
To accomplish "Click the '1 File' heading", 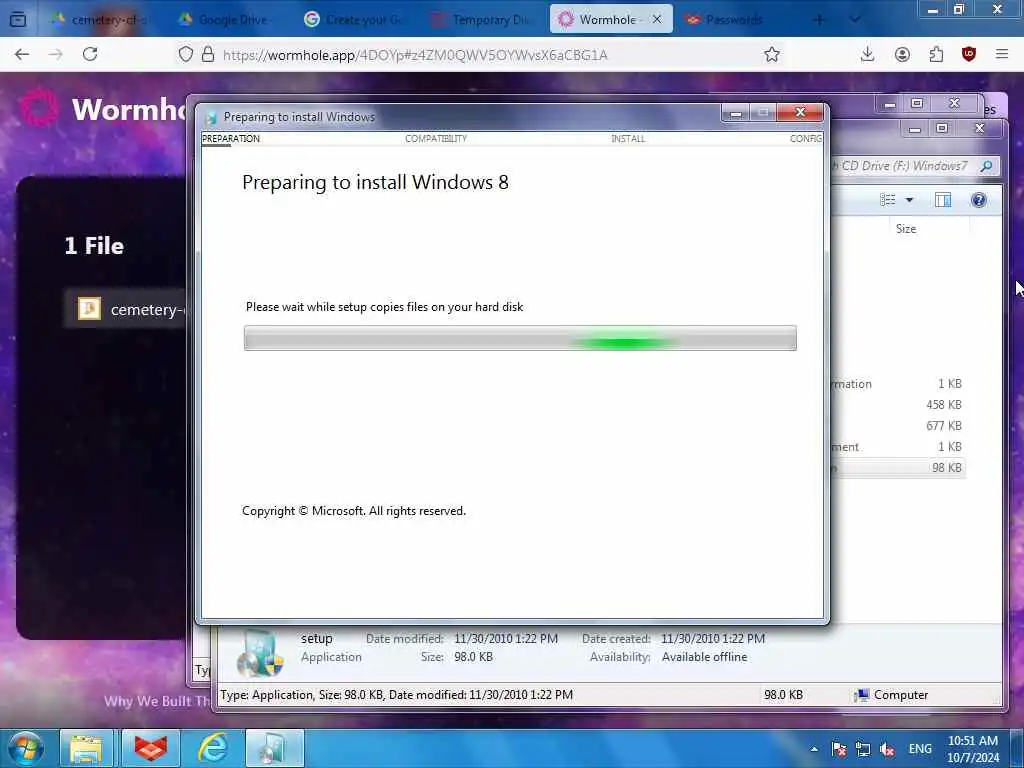I will pos(94,246).
